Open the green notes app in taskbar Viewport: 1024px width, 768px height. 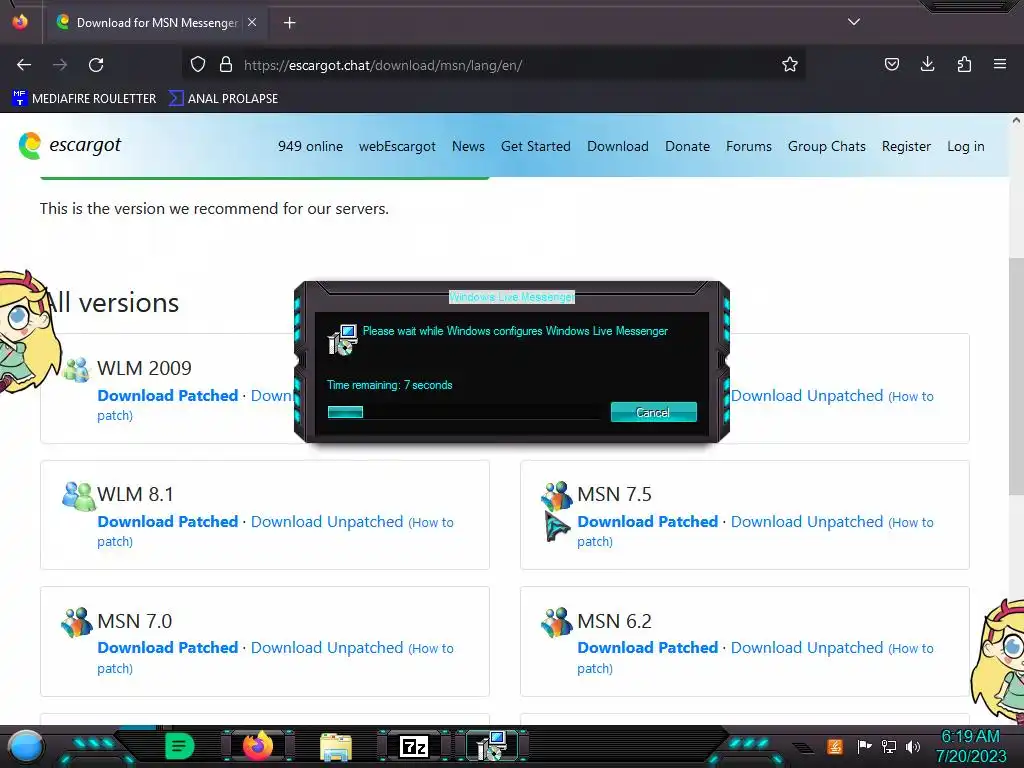coord(180,746)
